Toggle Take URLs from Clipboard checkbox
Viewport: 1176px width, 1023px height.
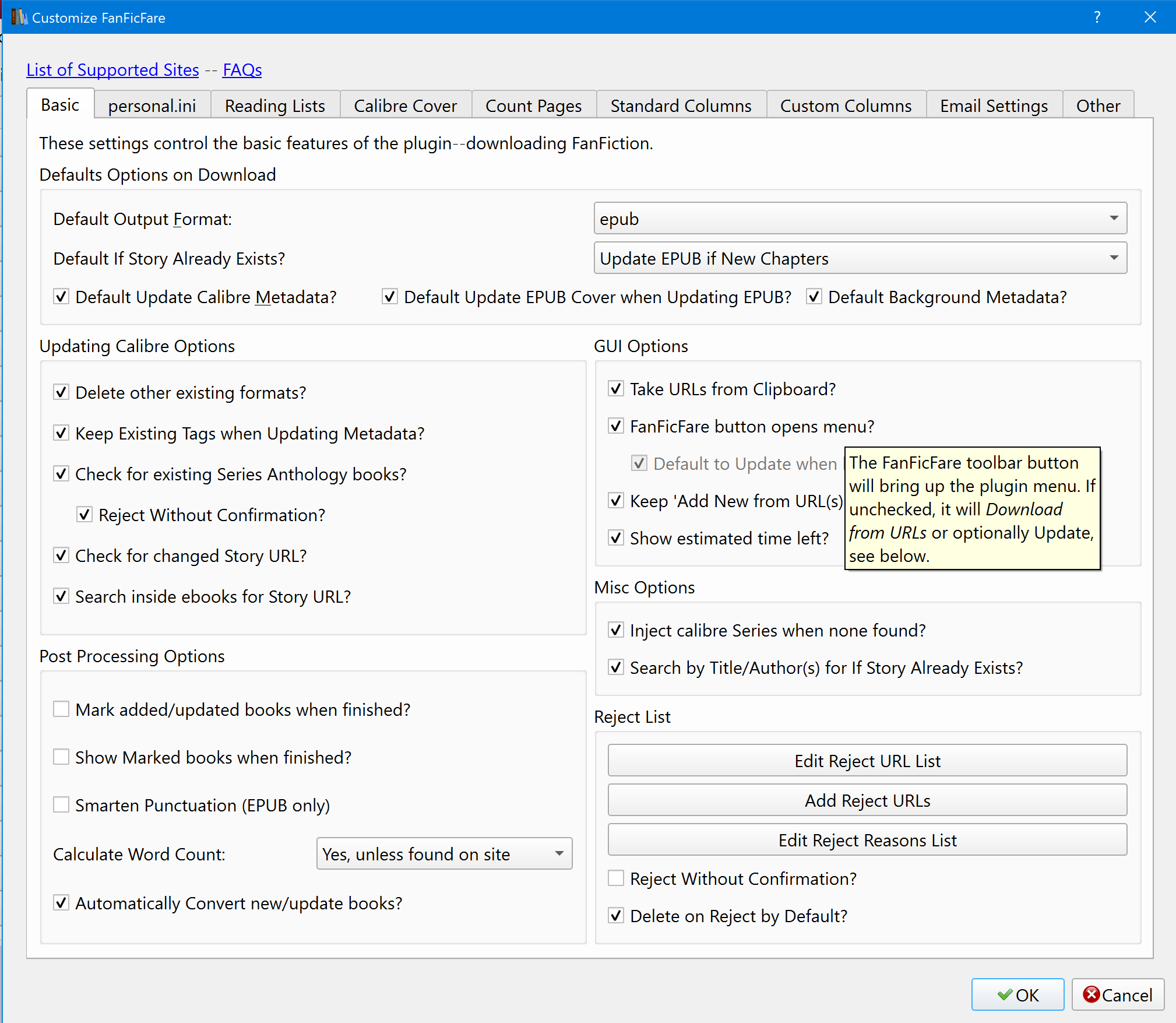pyautogui.click(x=616, y=389)
